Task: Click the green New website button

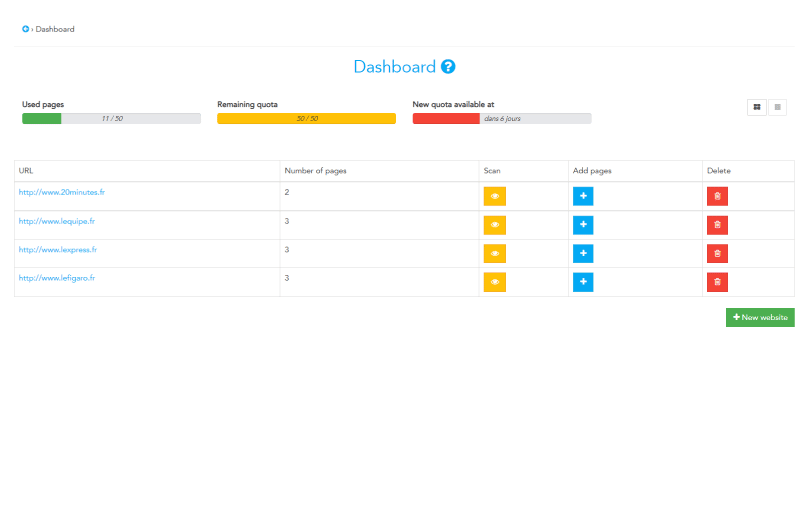Action: [x=760, y=317]
